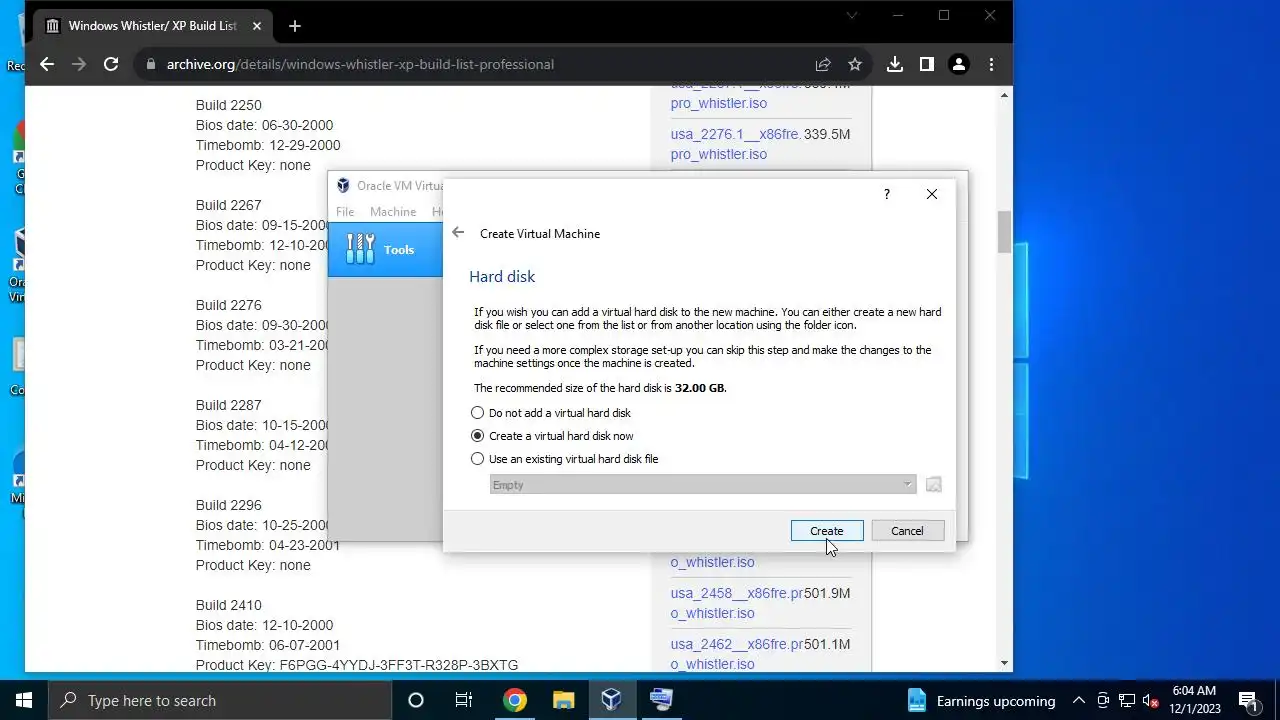Click the Cancel button in the wizard
The width and height of the screenshot is (1280, 720).
click(907, 531)
